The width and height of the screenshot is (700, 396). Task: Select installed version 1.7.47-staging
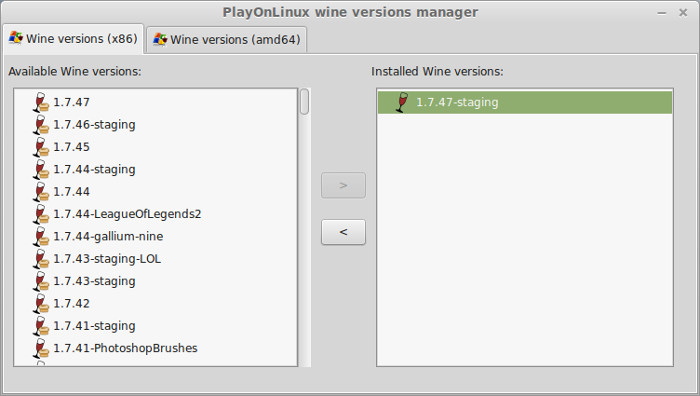[525, 102]
